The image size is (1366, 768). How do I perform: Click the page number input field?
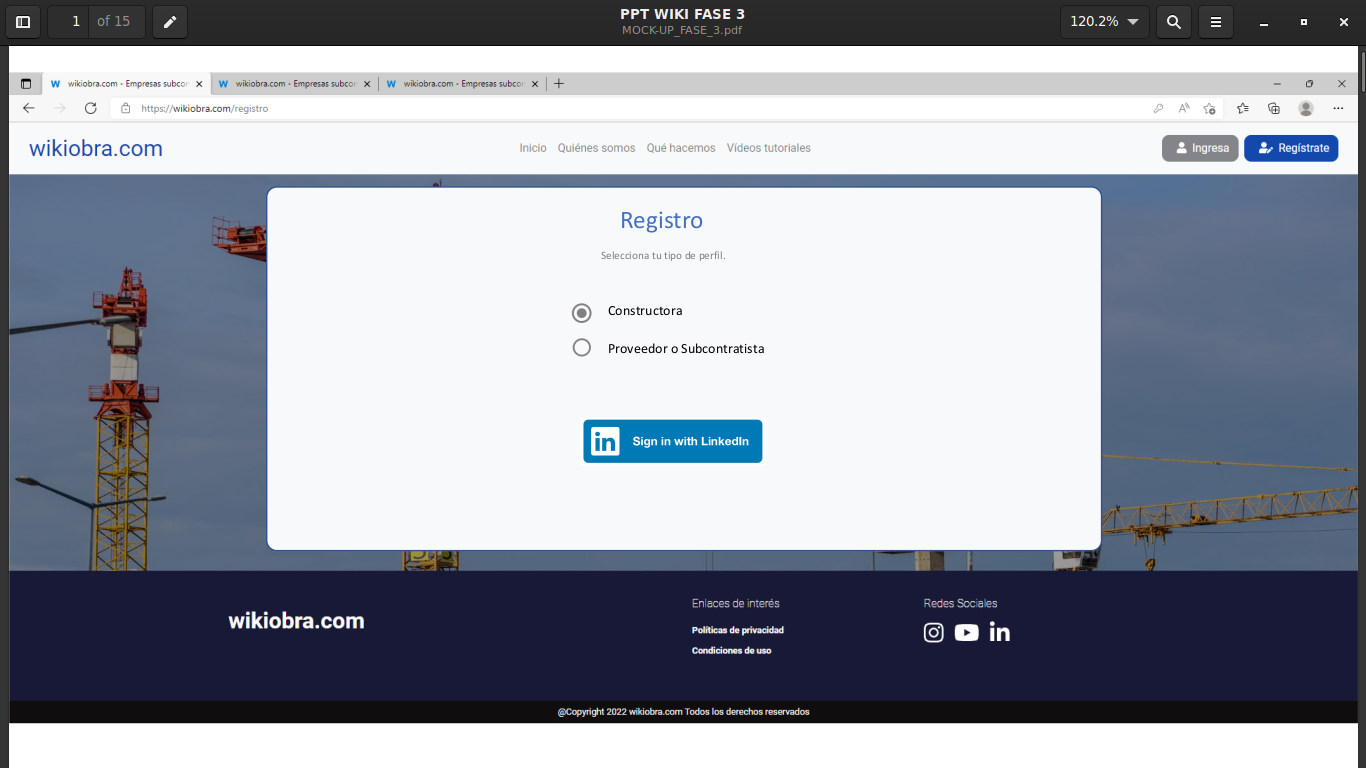70,21
